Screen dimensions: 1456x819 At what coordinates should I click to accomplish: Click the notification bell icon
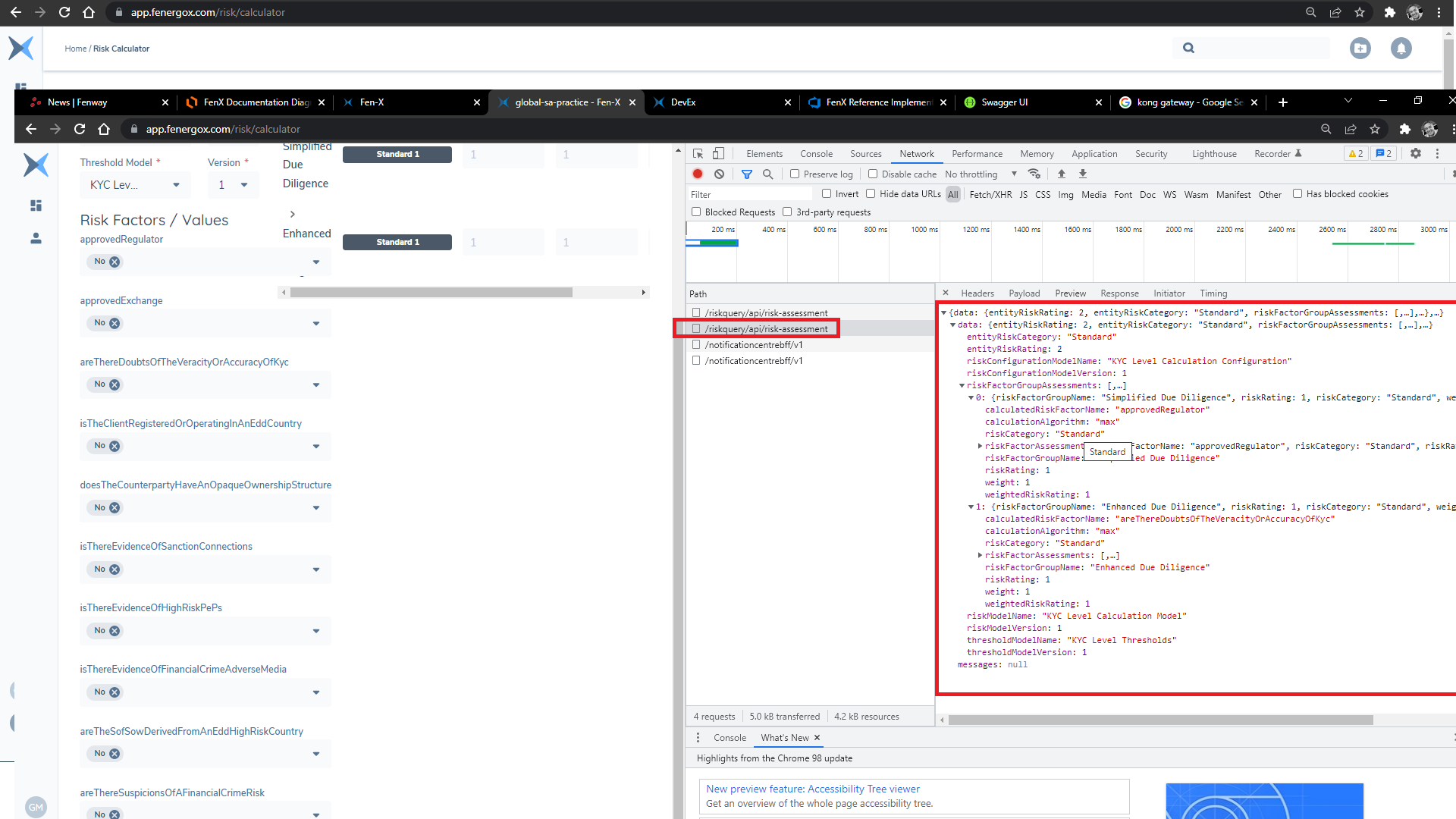coord(1401,49)
